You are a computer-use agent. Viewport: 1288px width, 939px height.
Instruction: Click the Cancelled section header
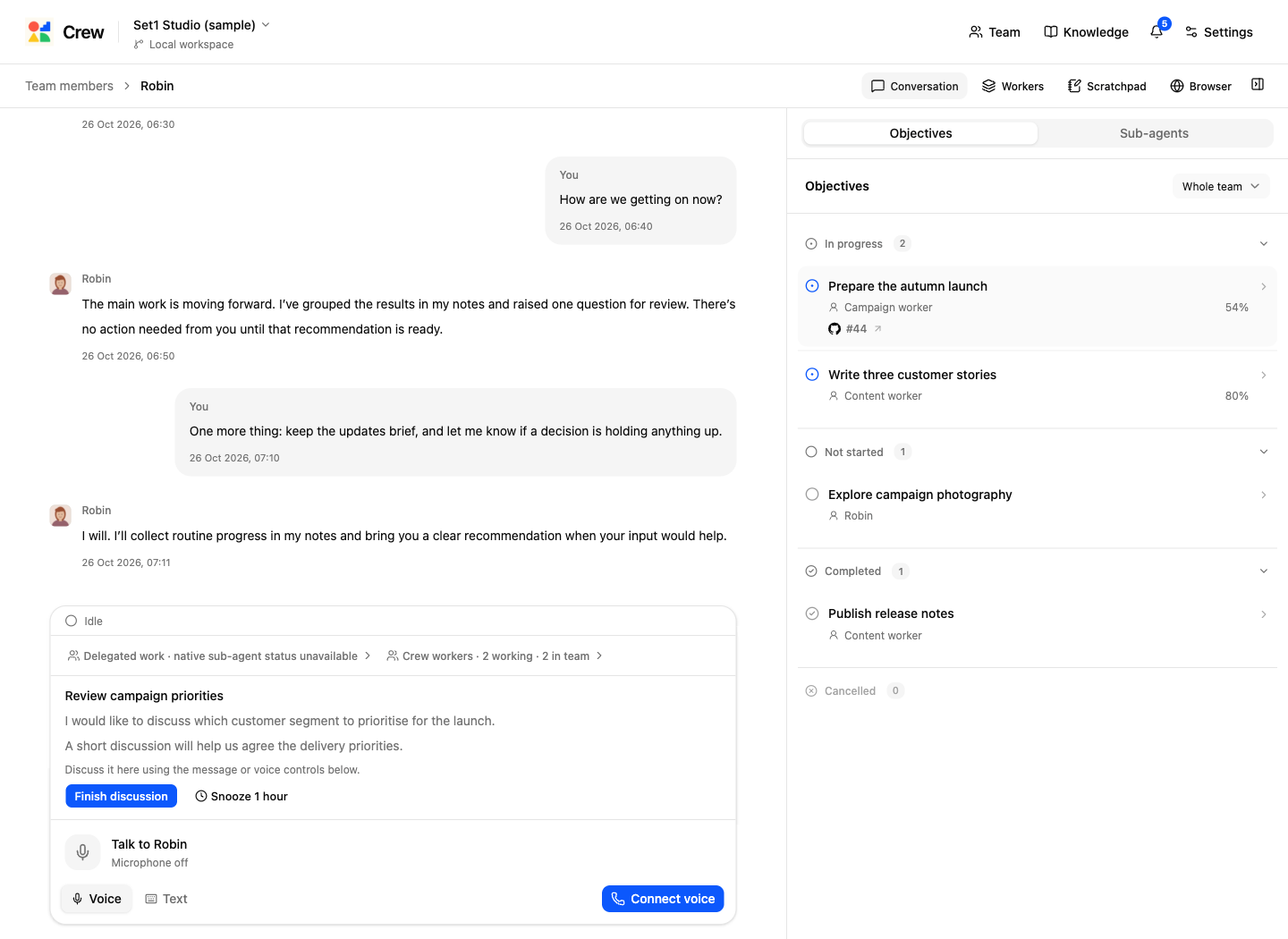pos(855,690)
